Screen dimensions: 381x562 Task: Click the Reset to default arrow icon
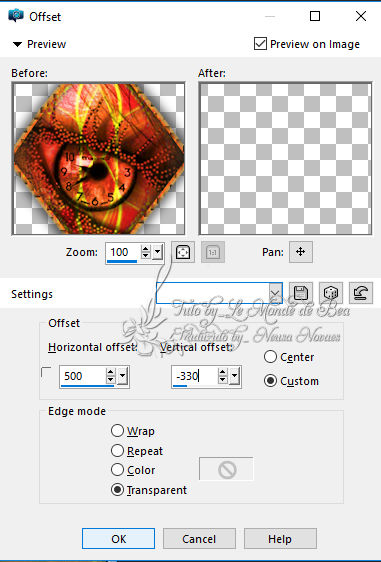click(x=360, y=293)
